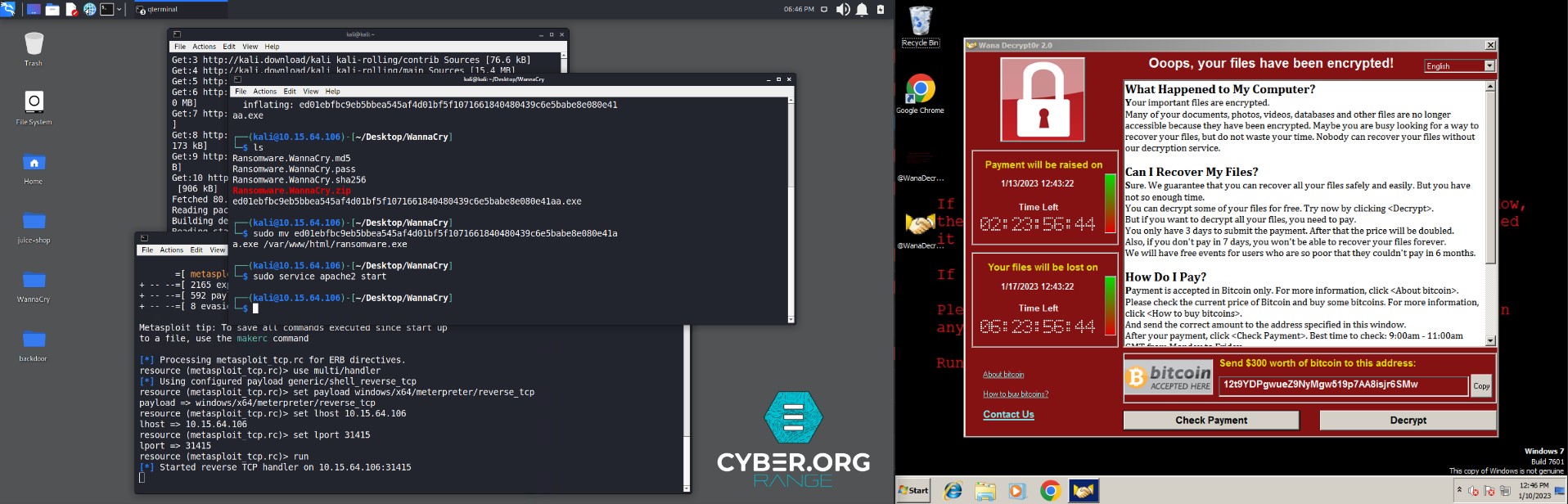Show hidden Windows tray icons arrow
The image size is (1568, 504).
[1458, 490]
